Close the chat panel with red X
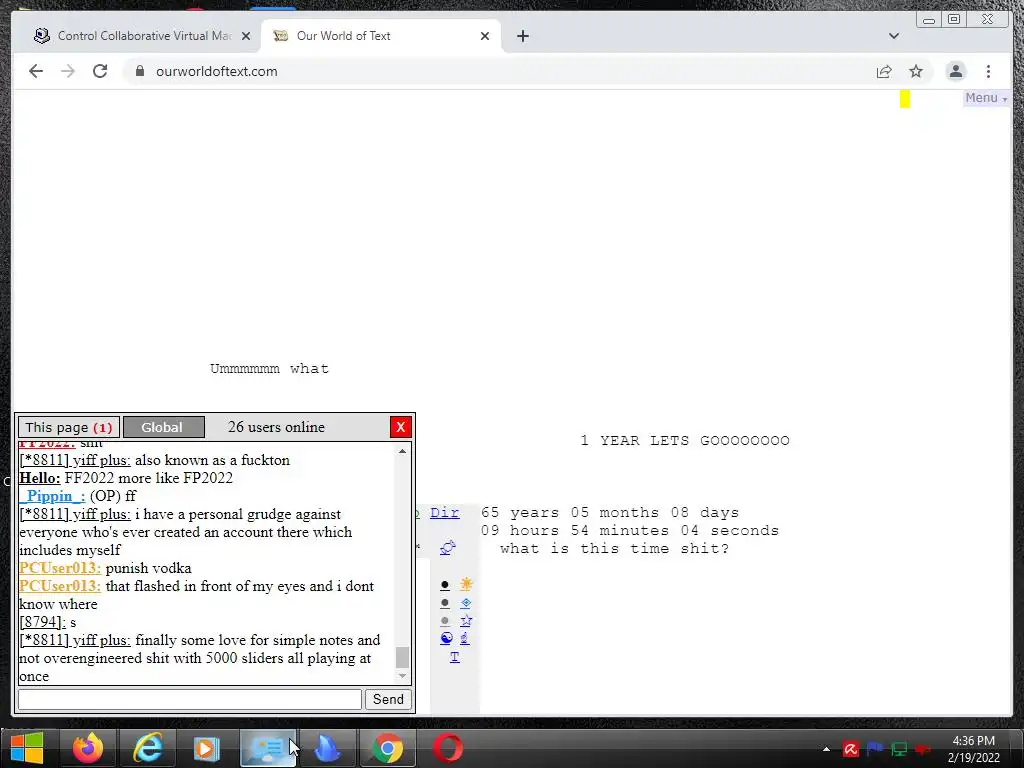 pyautogui.click(x=400, y=427)
